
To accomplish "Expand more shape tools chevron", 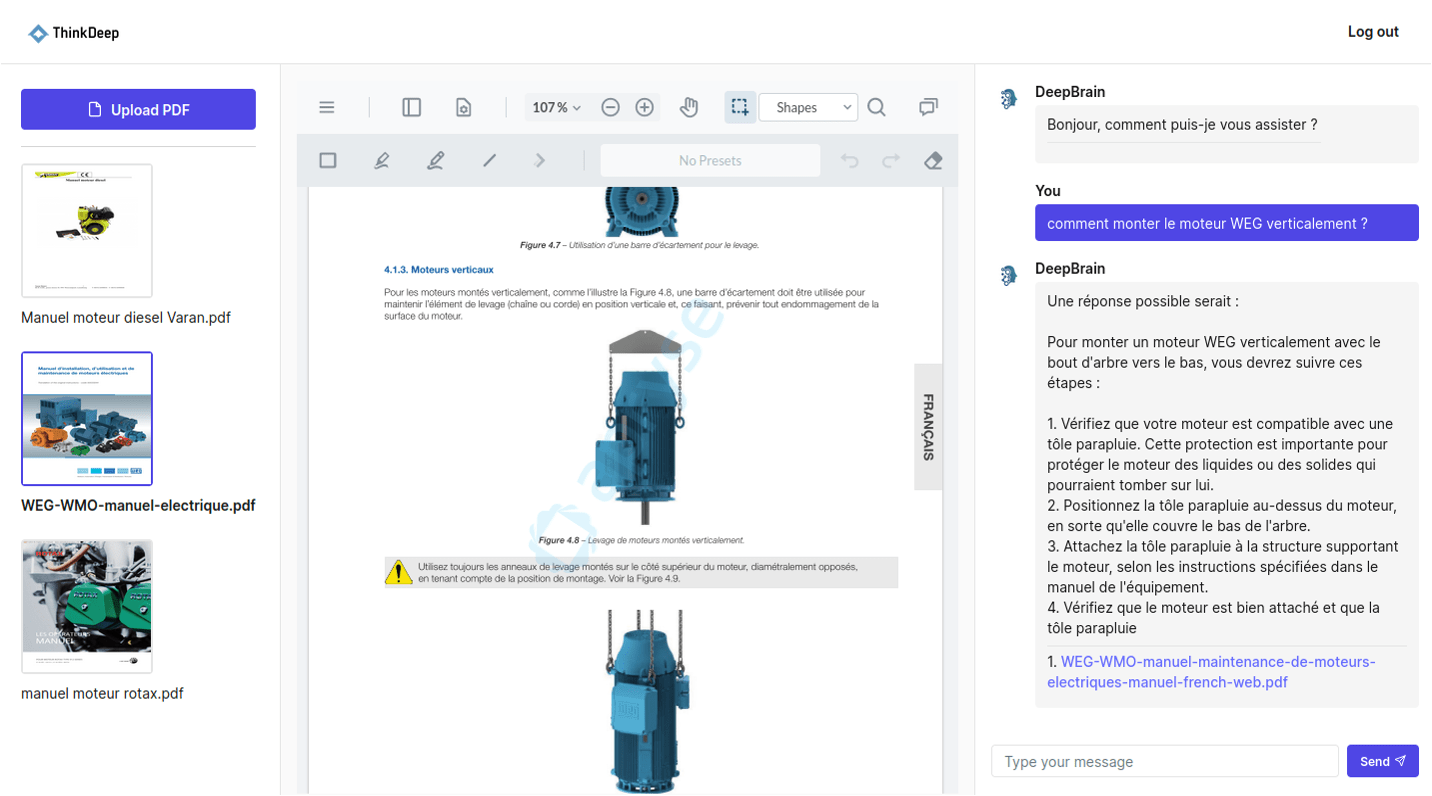I will click(x=541, y=161).
